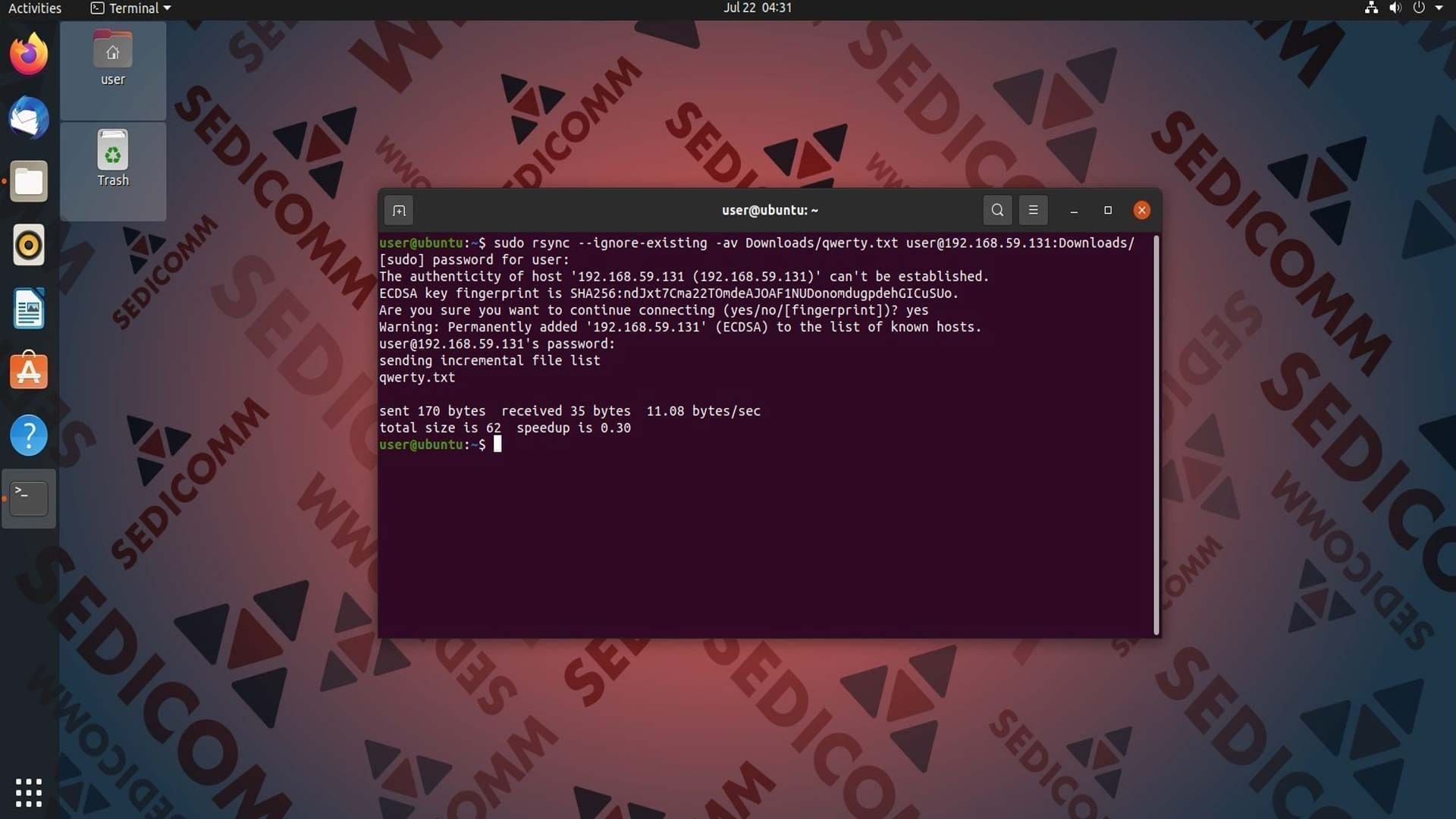The width and height of the screenshot is (1456, 819).
Task: Minimize the terminal window
Action: pos(1074,210)
